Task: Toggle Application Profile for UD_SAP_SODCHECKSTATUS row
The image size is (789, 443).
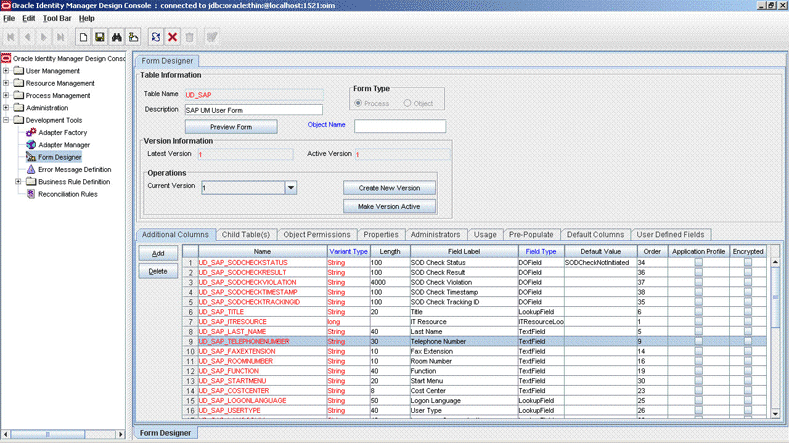Action: pos(698,262)
